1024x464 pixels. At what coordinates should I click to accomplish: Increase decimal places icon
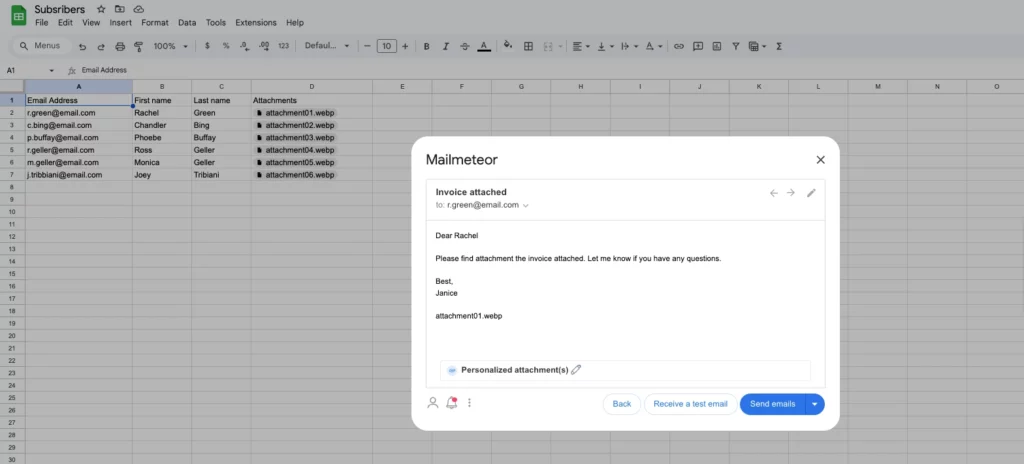[x=264, y=46]
